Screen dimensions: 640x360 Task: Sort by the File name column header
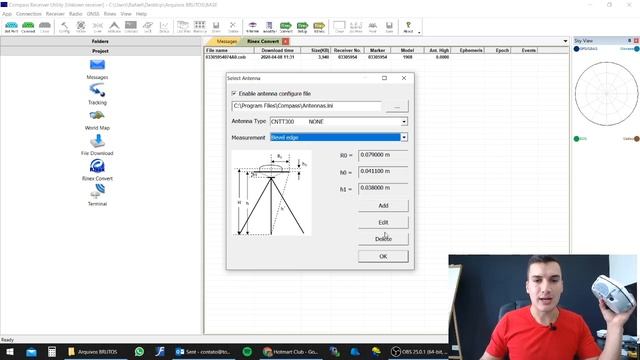coord(229,50)
